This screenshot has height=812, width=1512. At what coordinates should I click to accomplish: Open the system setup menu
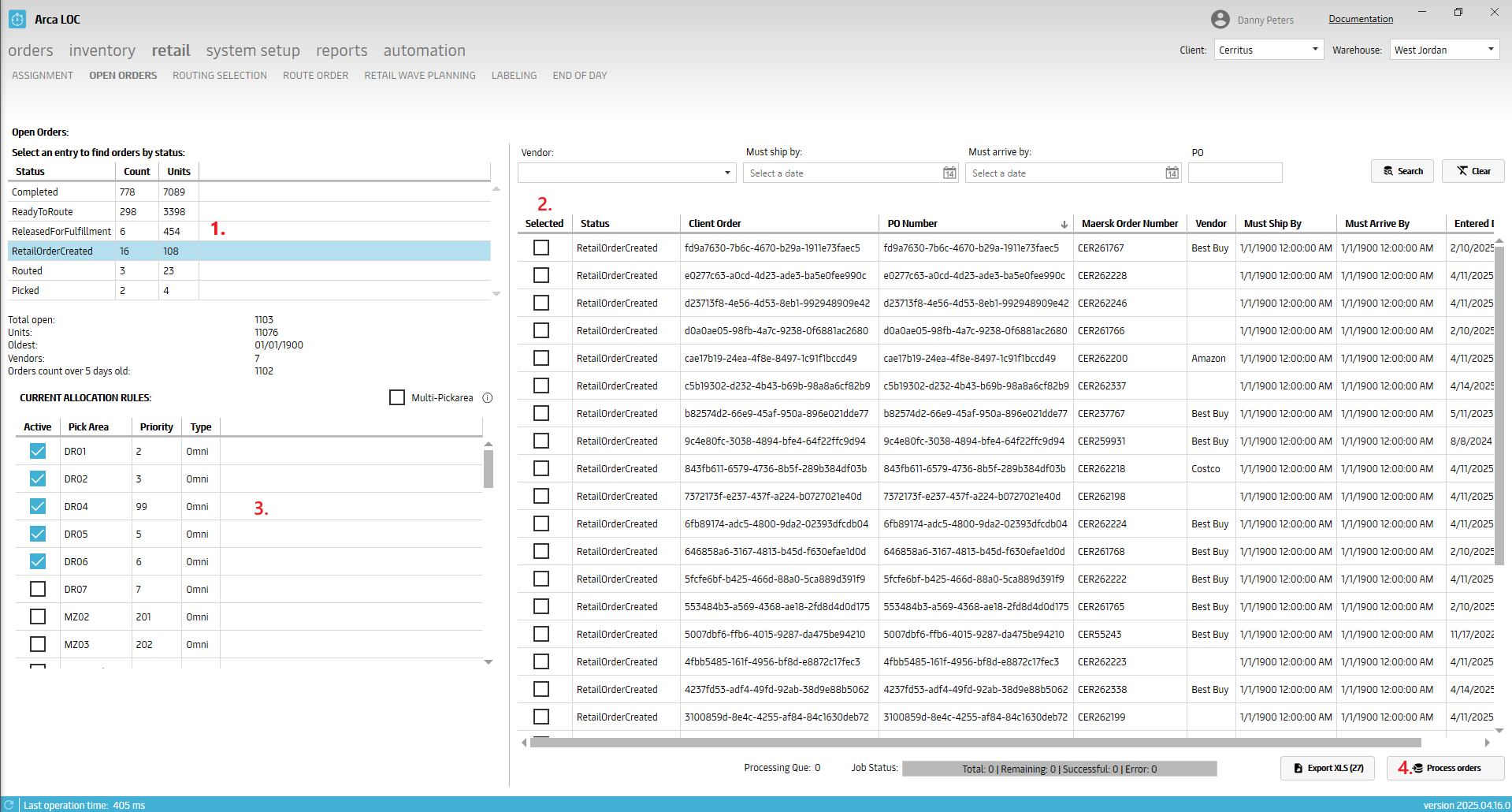pos(253,50)
